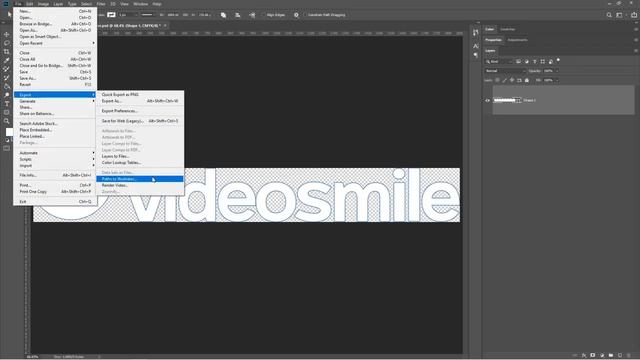This screenshot has height=360, width=640.
Task: Toggle visibility eye of Shape 1 layer
Action: (487, 100)
